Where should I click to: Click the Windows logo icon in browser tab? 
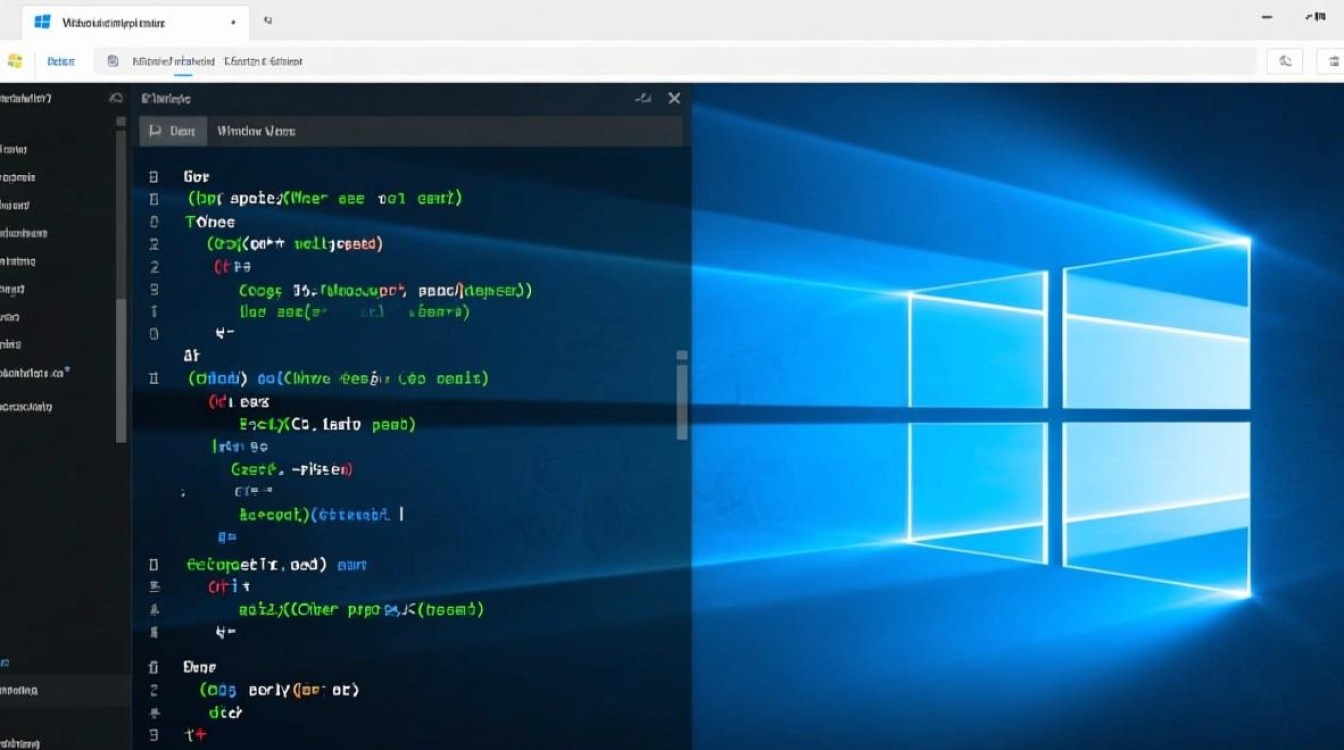click(40, 22)
